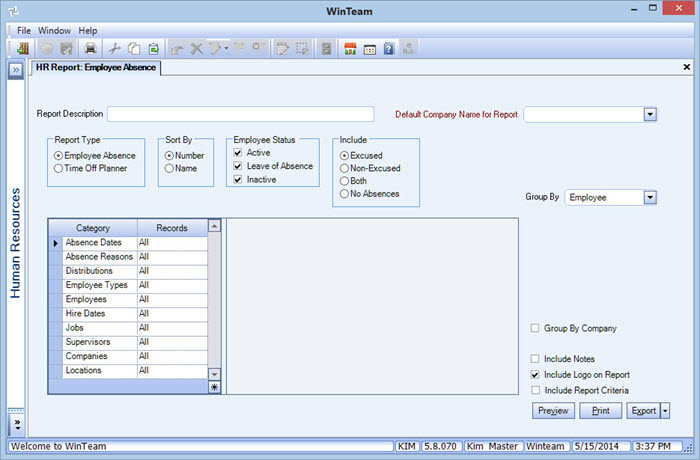This screenshot has width=700, height=460.
Task: Select Employee Absence report type
Action: pos(95,155)
